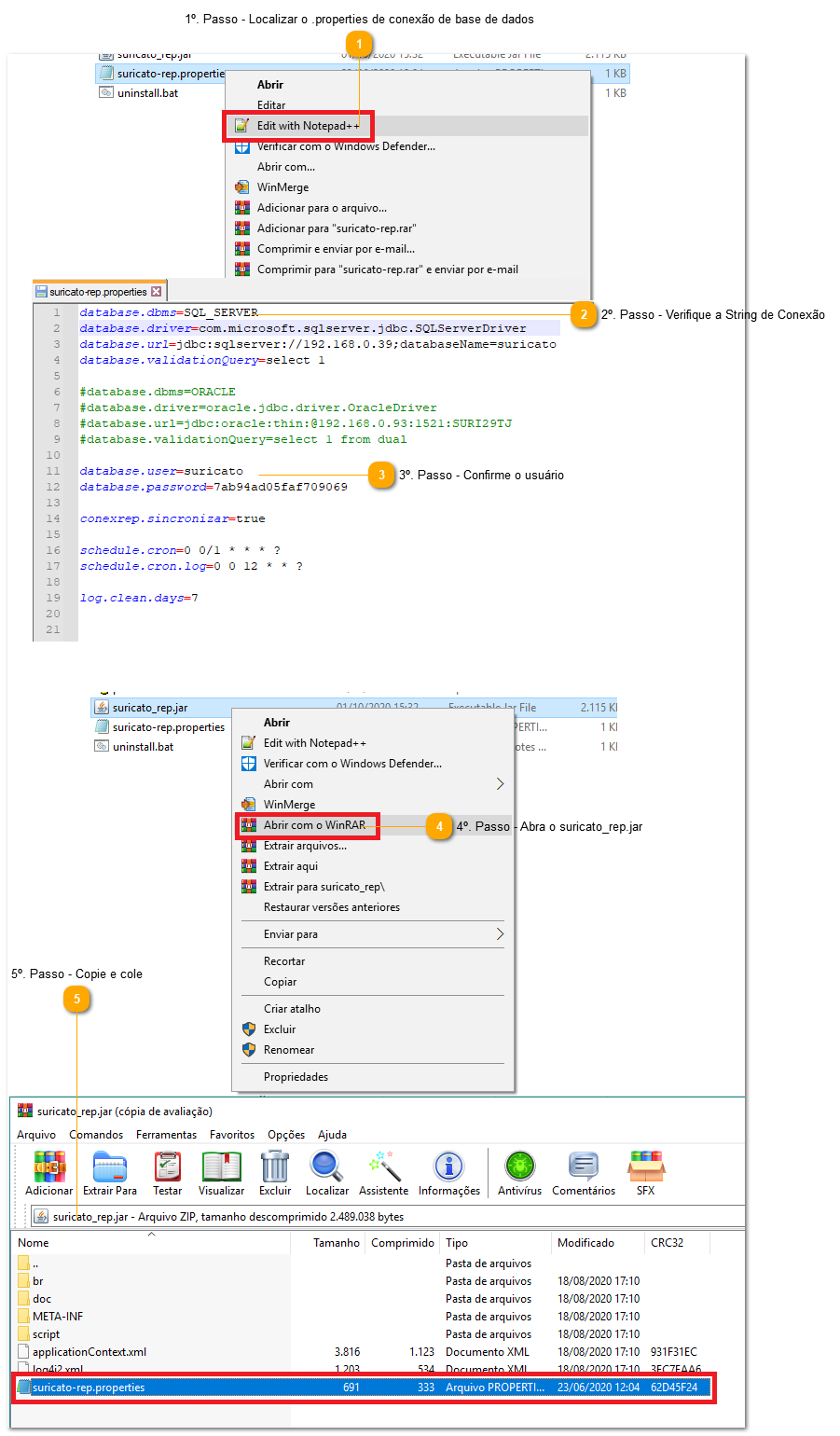Select the '..' parent folder row

click(35, 1263)
